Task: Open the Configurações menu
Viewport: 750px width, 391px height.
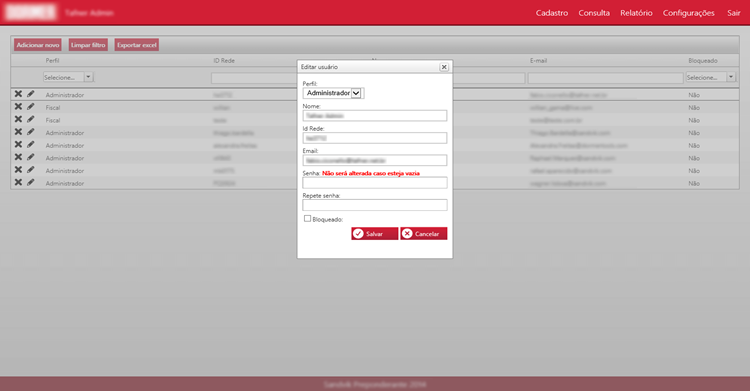Action: [x=688, y=13]
